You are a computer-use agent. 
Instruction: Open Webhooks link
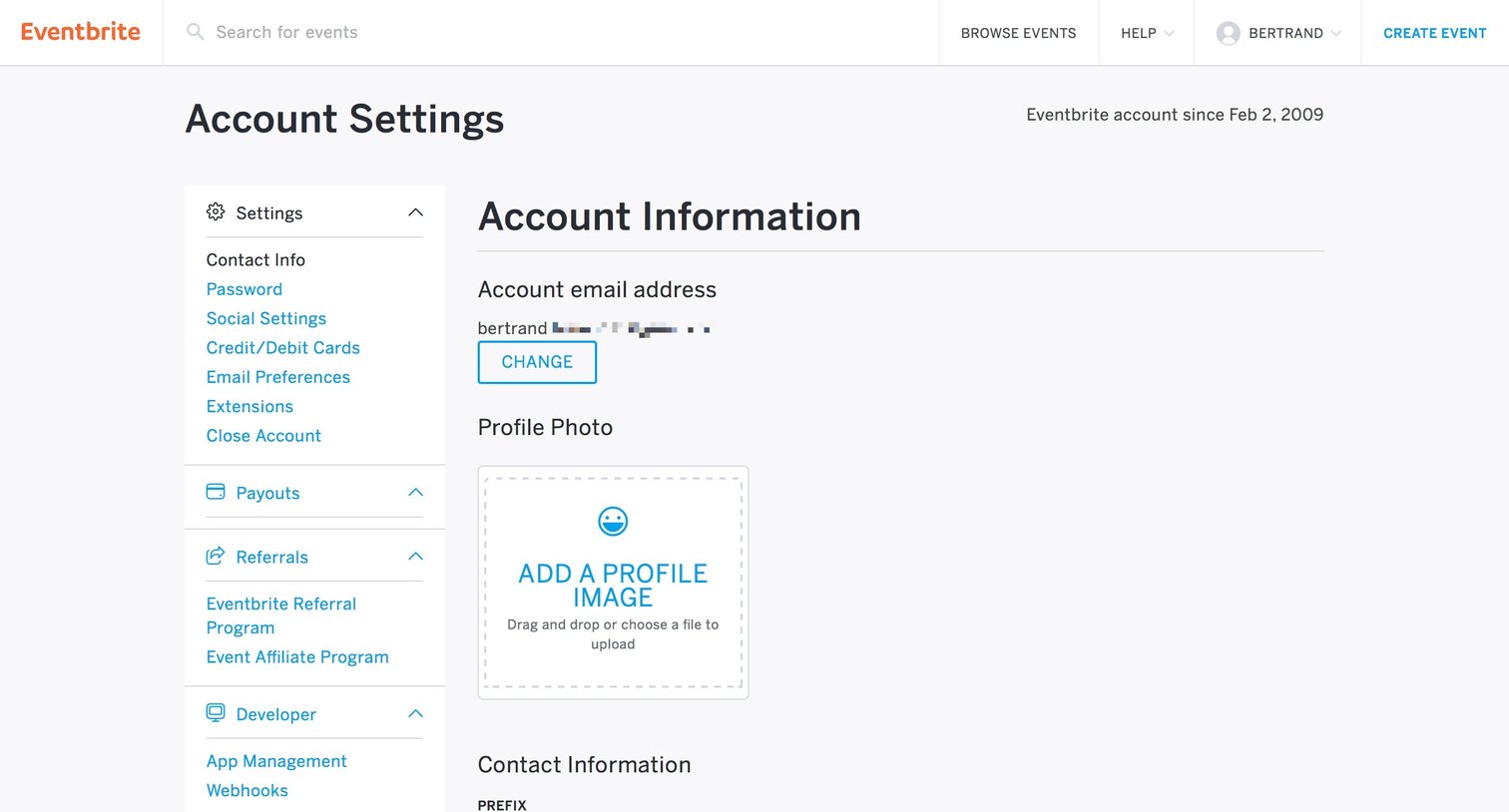248,790
